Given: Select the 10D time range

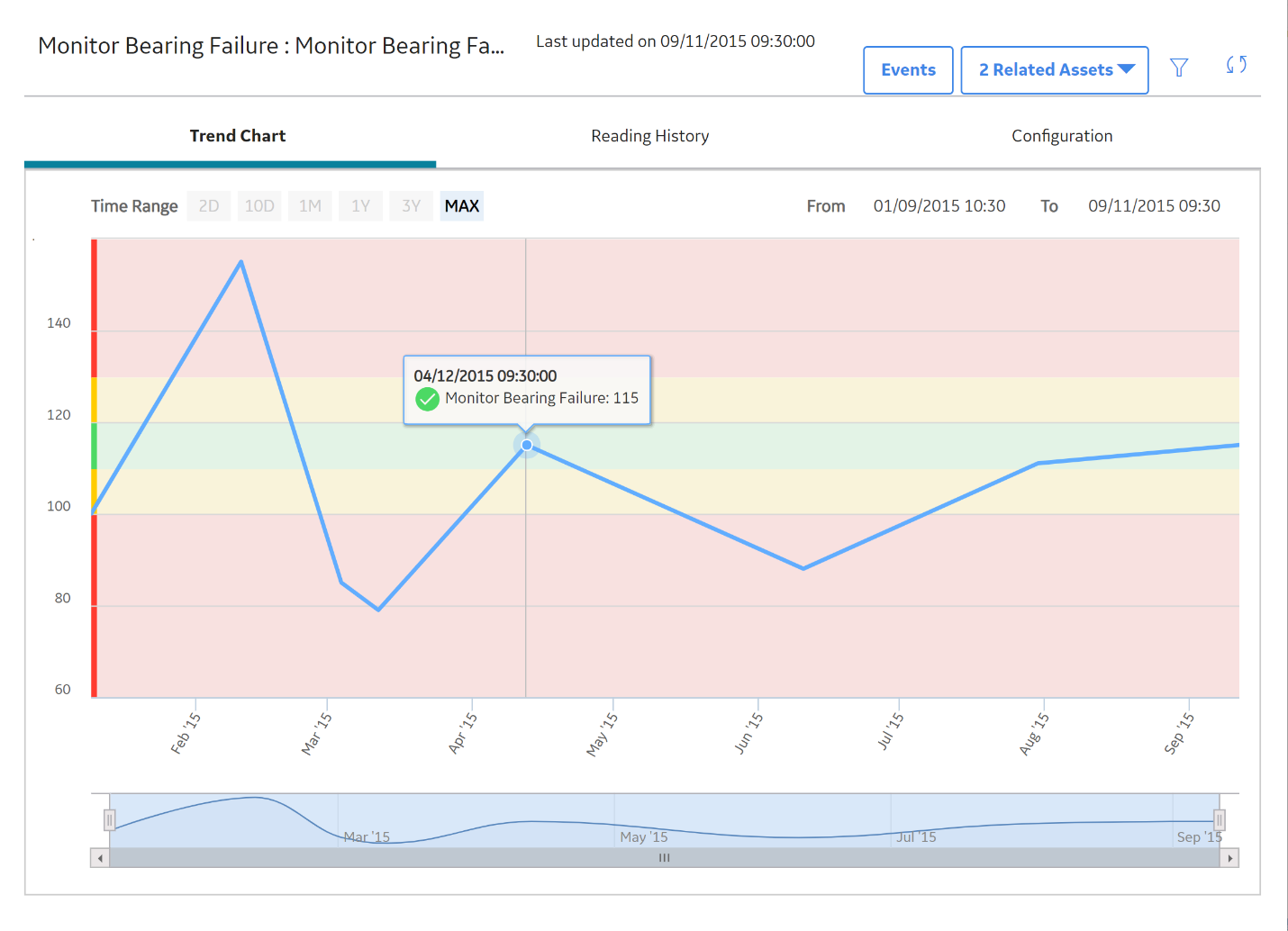Looking at the screenshot, I should [x=259, y=206].
